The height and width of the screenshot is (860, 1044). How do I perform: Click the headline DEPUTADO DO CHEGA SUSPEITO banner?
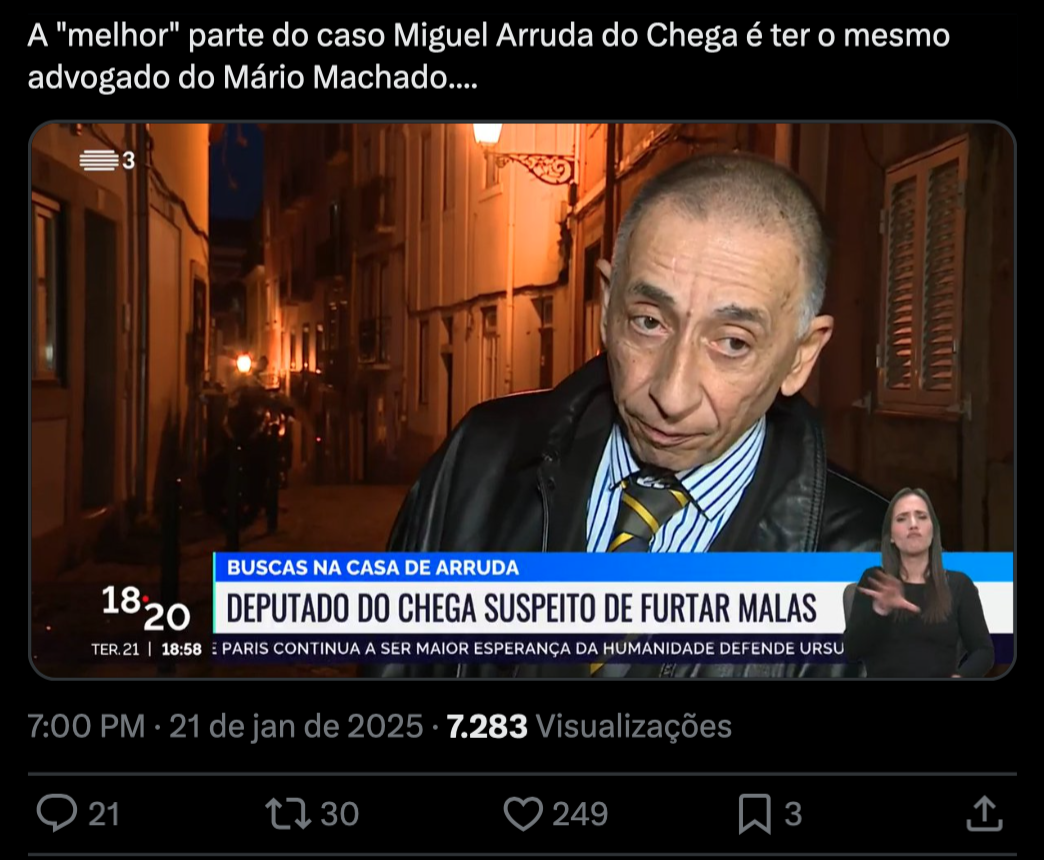[x=521, y=608]
